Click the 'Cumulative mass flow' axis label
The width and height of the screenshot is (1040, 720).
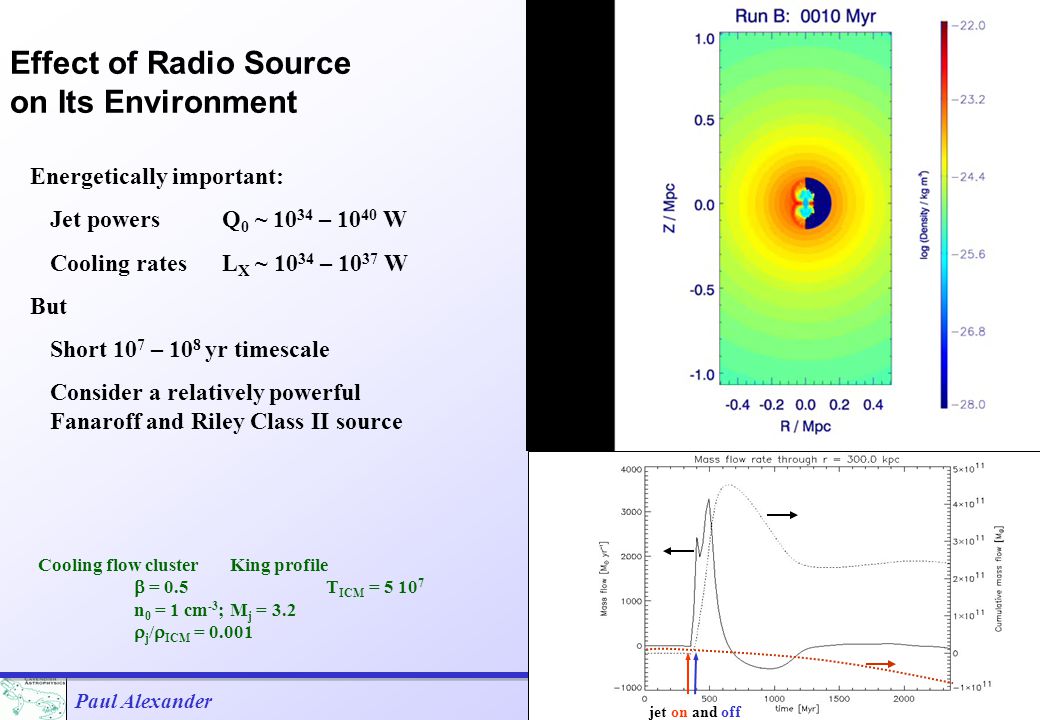point(998,579)
